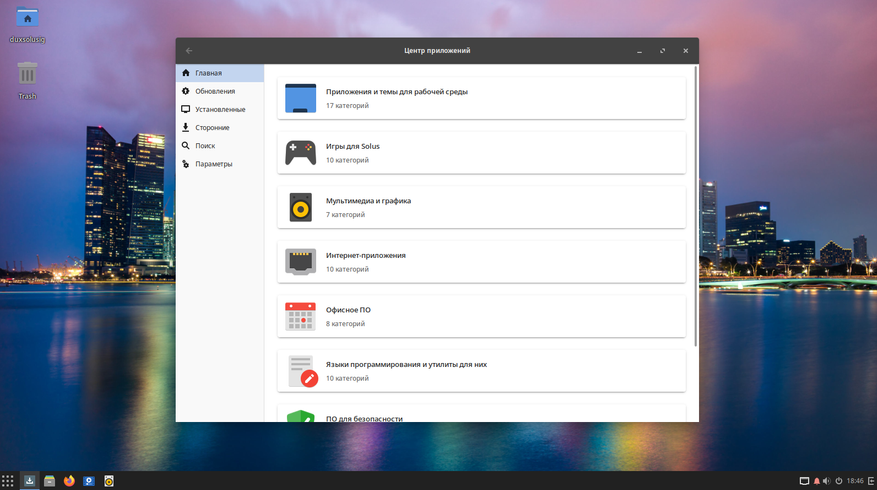877x490 pixels.
Task: Click the power icon in system tray
Action: click(838, 481)
